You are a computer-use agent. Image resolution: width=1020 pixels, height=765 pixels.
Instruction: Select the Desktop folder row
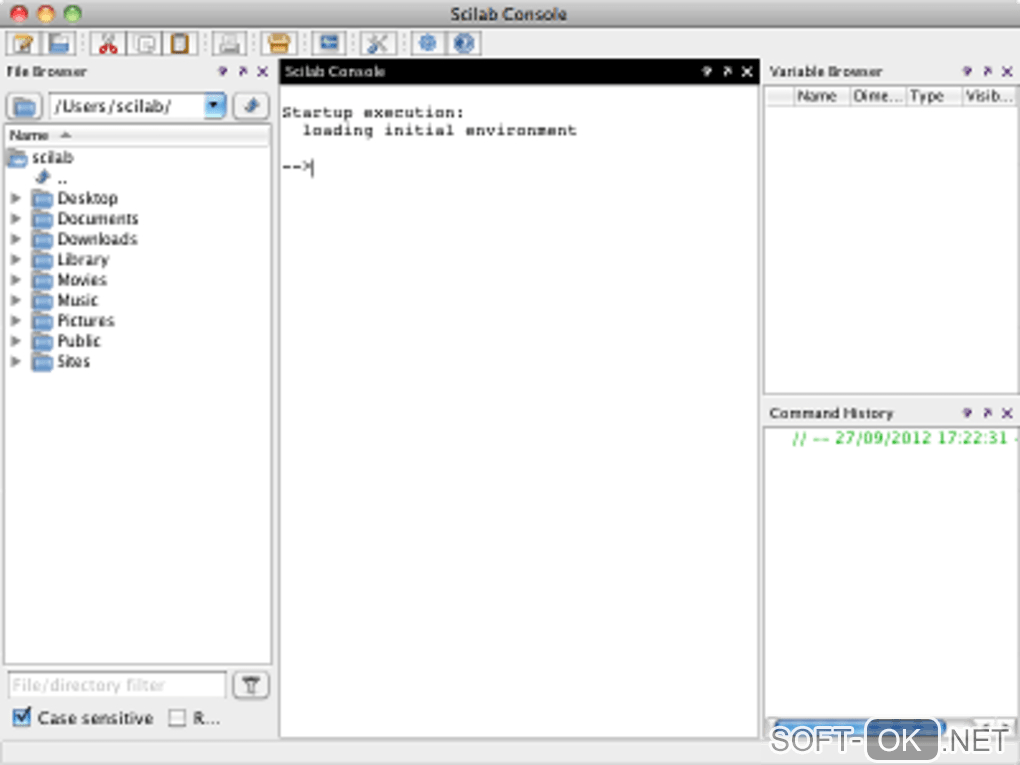coord(75,198)
